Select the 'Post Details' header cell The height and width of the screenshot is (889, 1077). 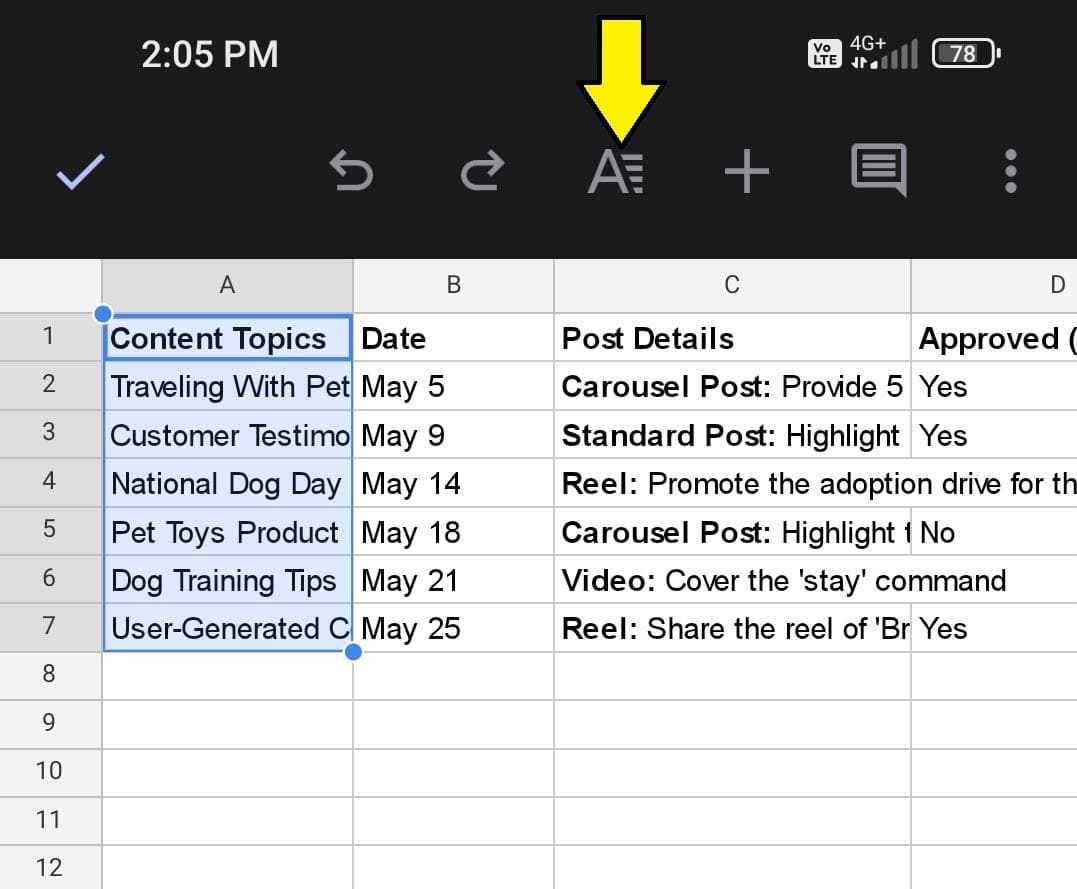pyautogui.click(x=732, y=338)
